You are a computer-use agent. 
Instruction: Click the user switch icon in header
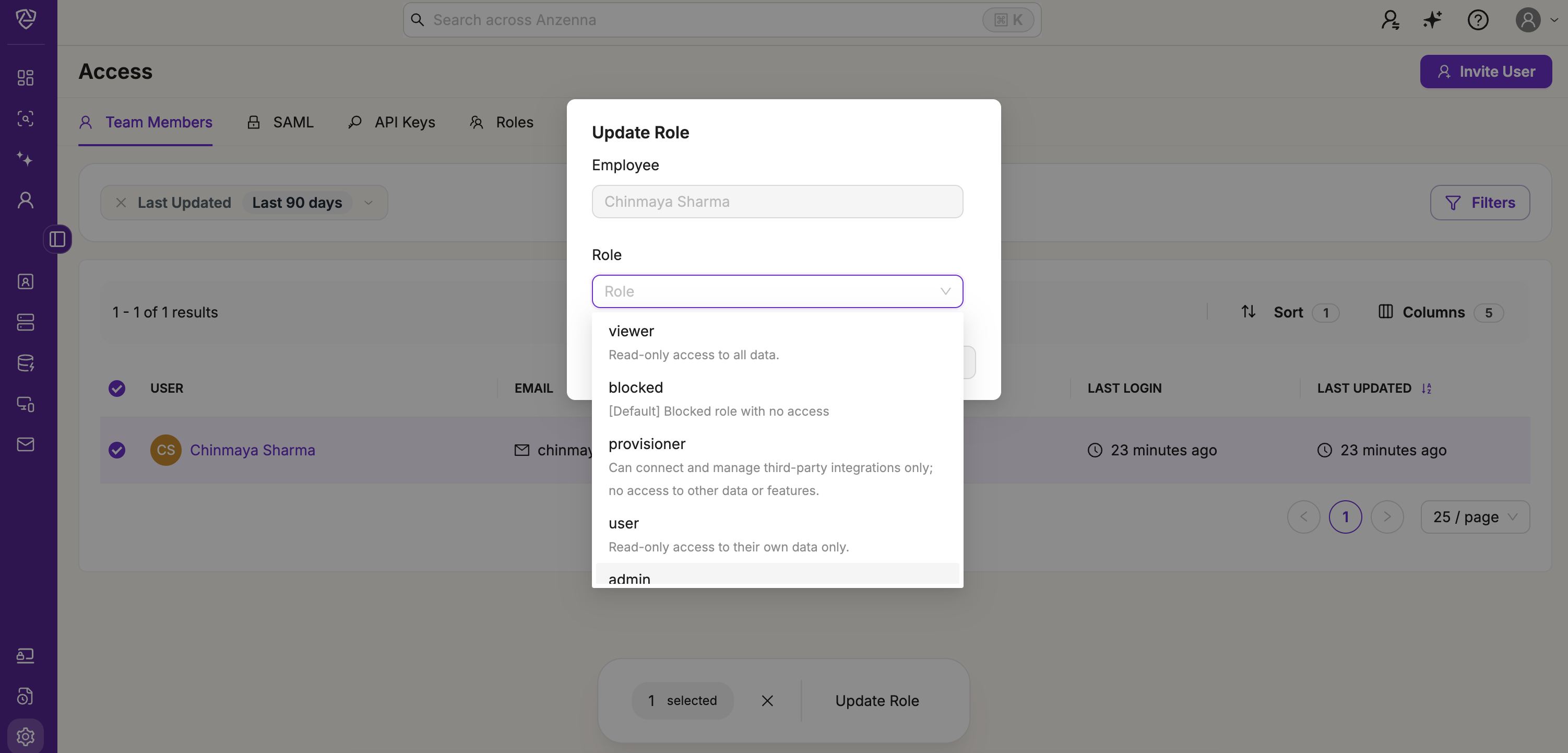(1390, 20)
